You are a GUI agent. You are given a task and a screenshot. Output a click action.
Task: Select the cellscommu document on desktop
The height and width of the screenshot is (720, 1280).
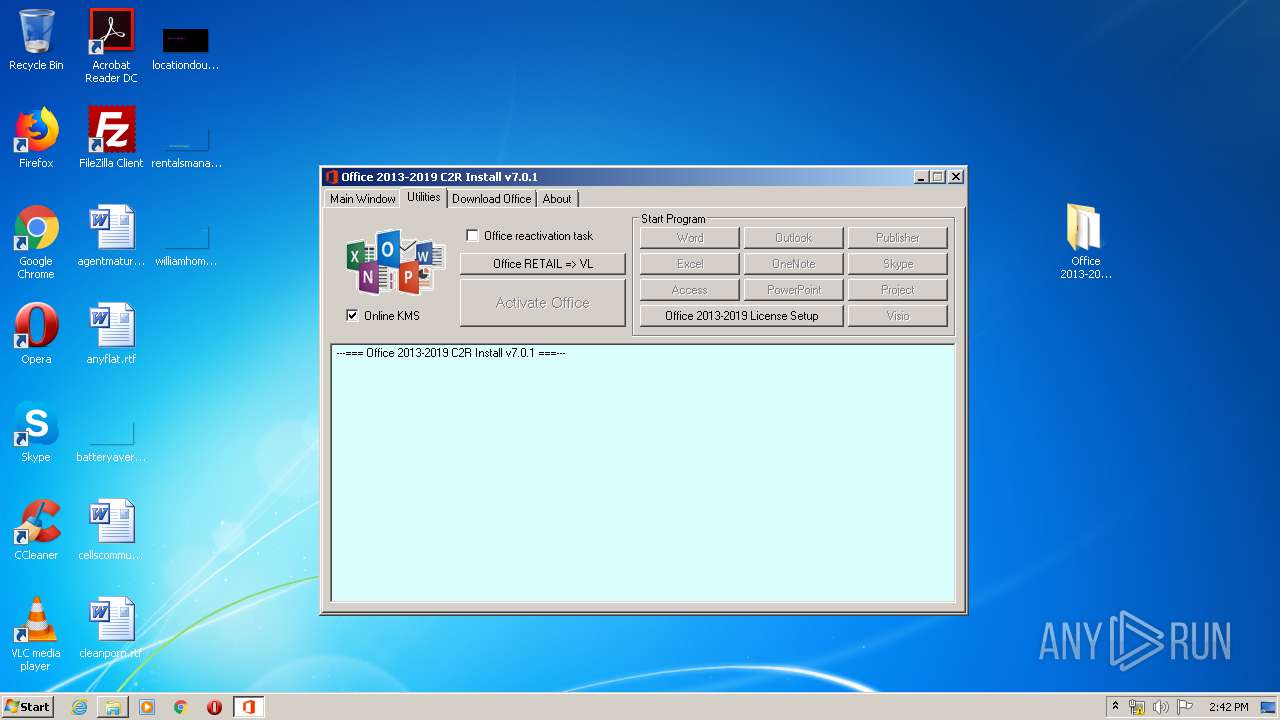click(x=111, y=530)
